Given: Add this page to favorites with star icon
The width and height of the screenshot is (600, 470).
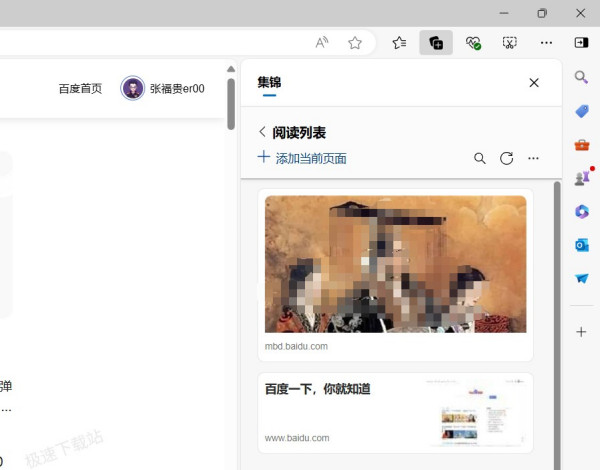Looking at the screenshot, I should coord(355,42).
